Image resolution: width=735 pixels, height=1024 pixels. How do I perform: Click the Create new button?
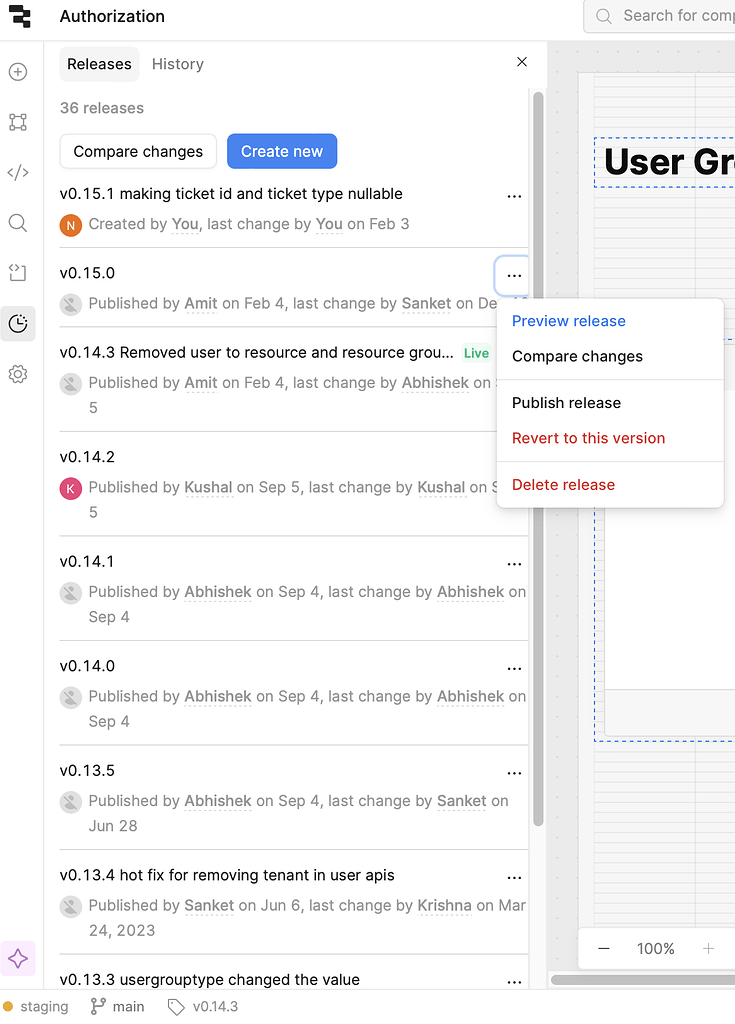282,151
